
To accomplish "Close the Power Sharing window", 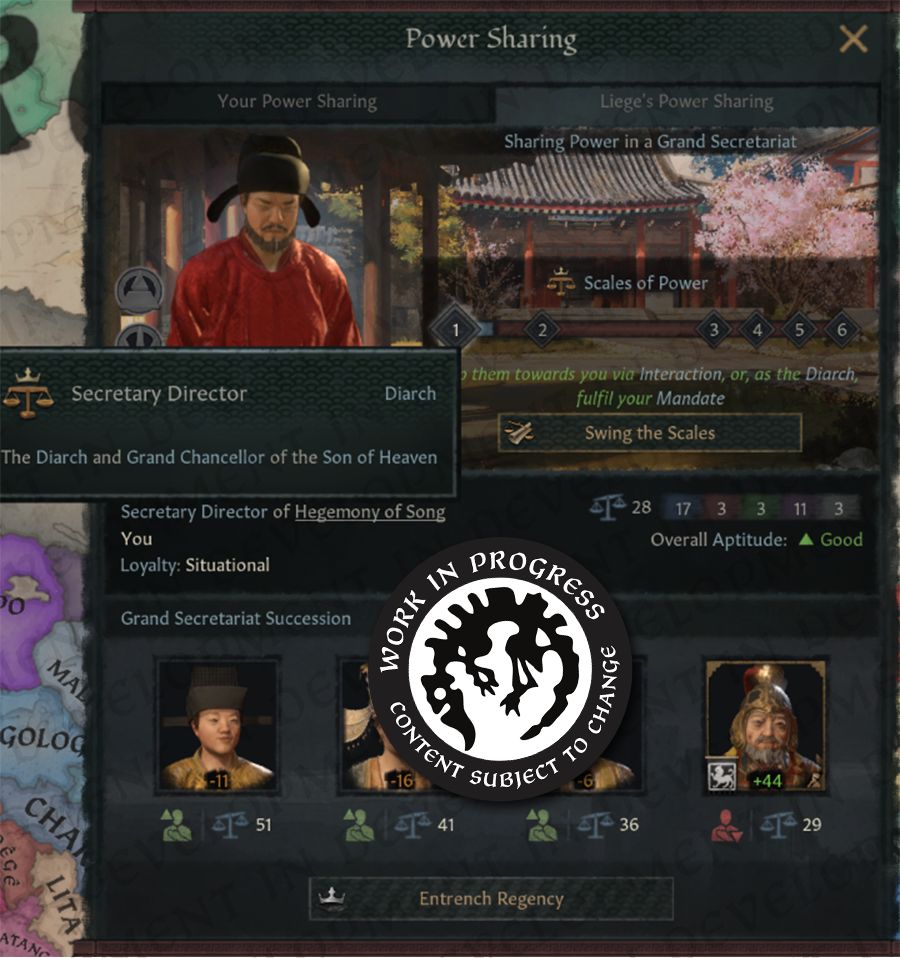I will pos(853,40).
